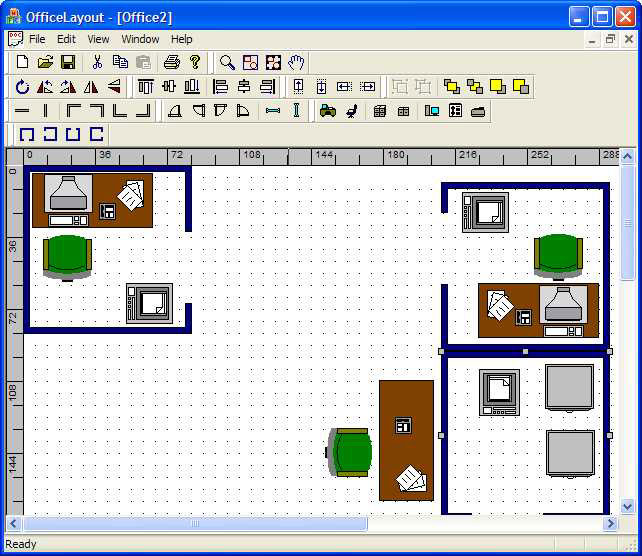Insert the vertical window piece
The image size is (642, 556).
click(x=296, y=111)
